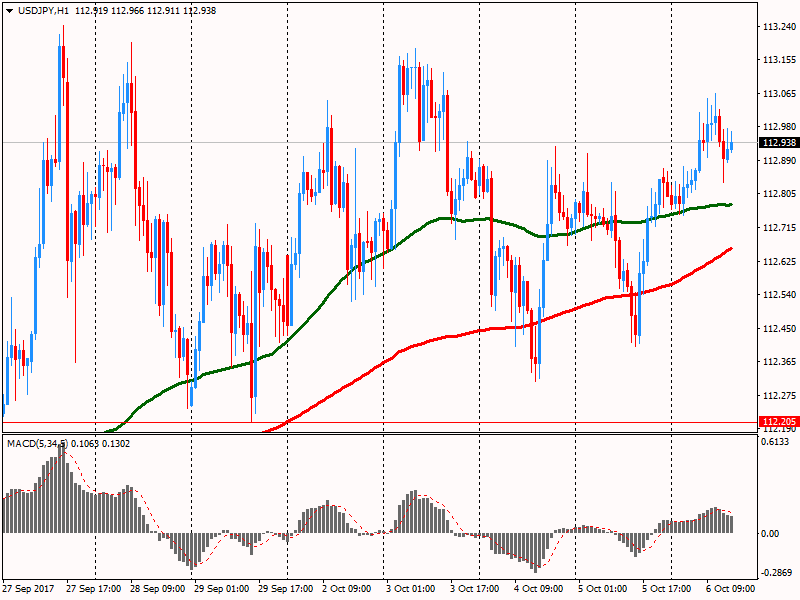Select the red horizontal line at 112.205
800x600 pixels.
pyautogui.click(x=380, y=422)
